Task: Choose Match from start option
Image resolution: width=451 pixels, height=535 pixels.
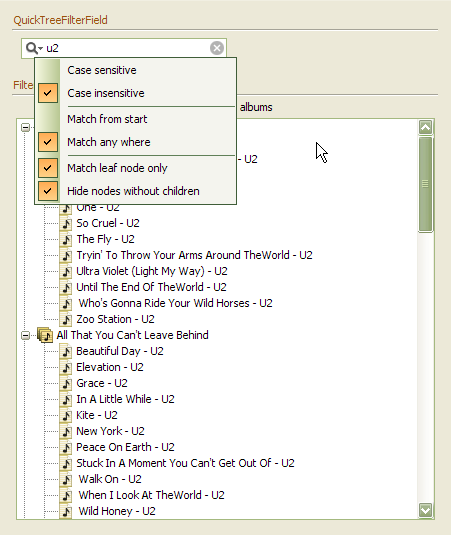Action: 135,119
